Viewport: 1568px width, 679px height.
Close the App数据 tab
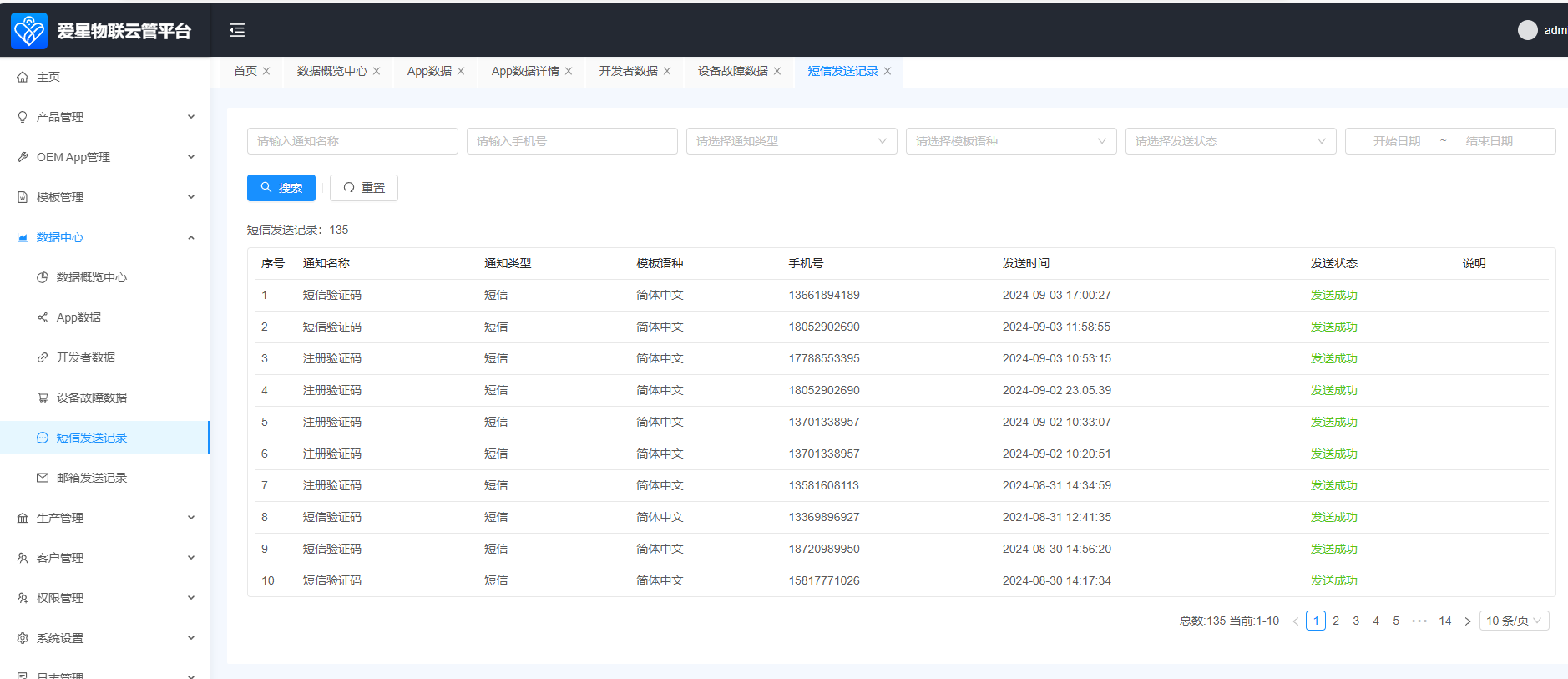[x=461, y=71]
